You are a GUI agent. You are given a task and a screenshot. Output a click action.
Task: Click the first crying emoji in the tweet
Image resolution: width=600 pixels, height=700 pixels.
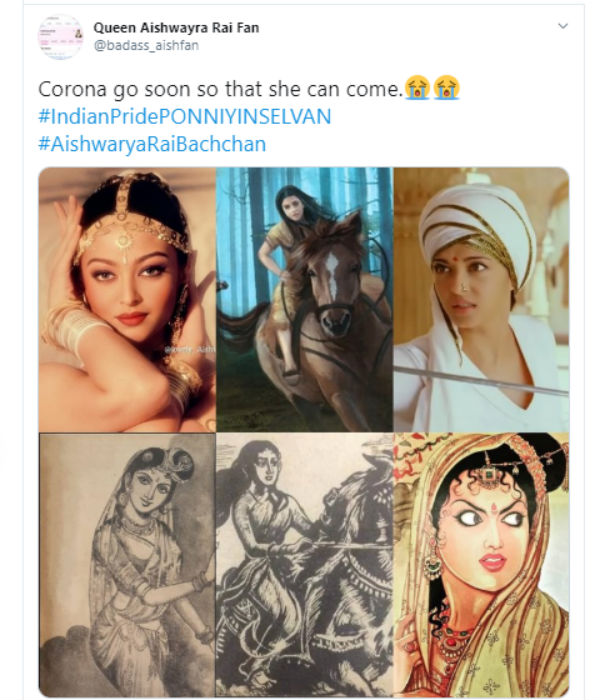coord(418,89)
